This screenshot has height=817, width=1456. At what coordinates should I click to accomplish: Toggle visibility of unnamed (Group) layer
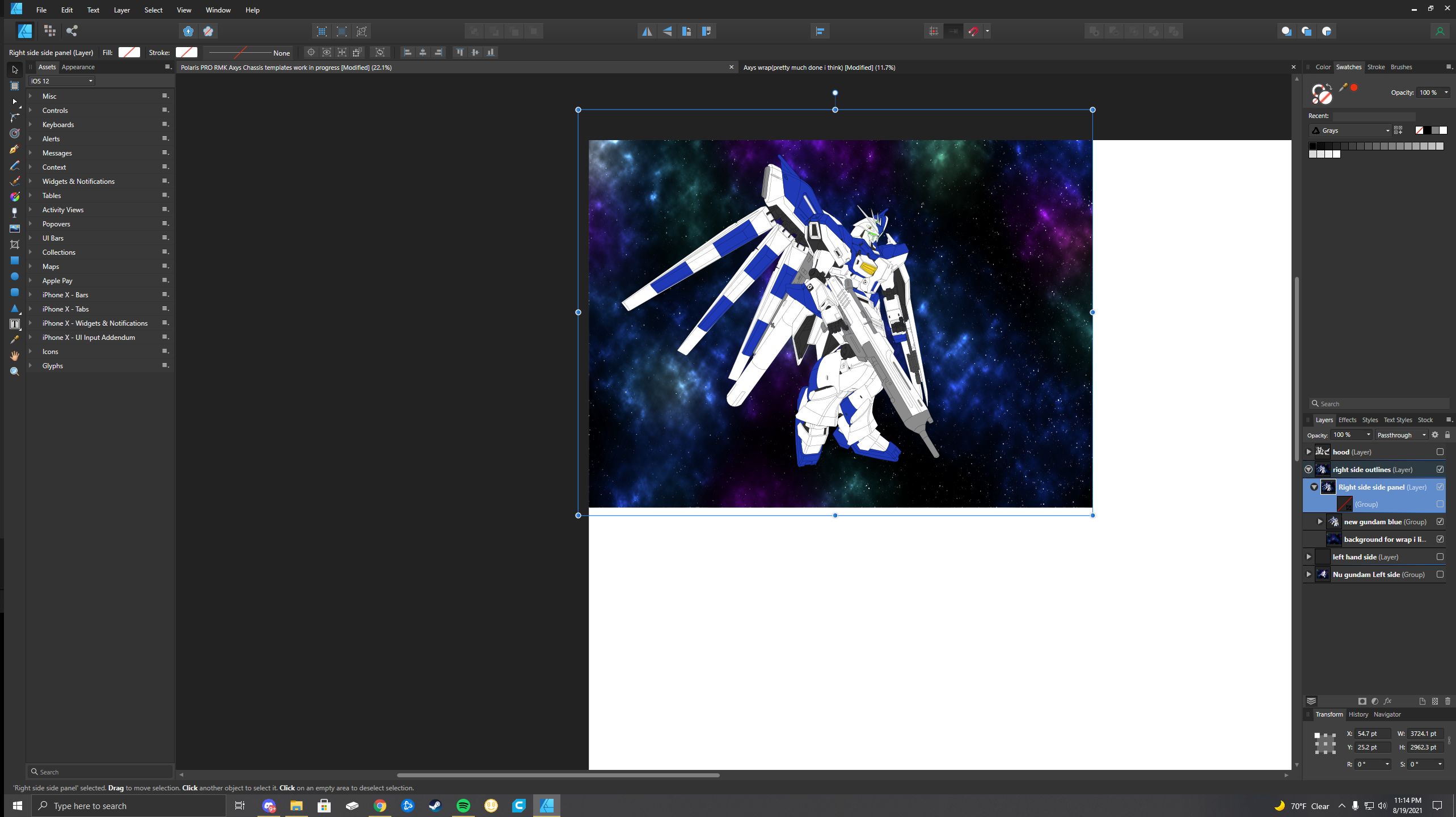pos(1440,504)
